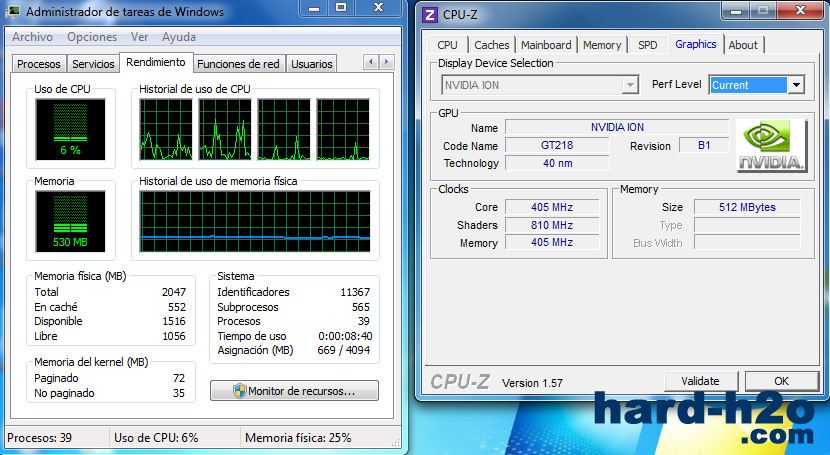Image resolution: width=830 pixels, height=455 pixels.
Task: Click the Technology value 40 nm
Action: pos(557,163)
